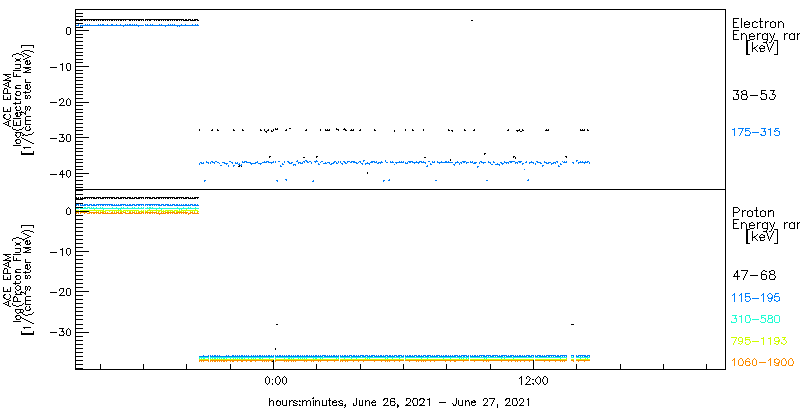The height and width of the screenshot is (410, 800).
Task: Click the 115-195 proton energy legend label
Action: point(756,298)
